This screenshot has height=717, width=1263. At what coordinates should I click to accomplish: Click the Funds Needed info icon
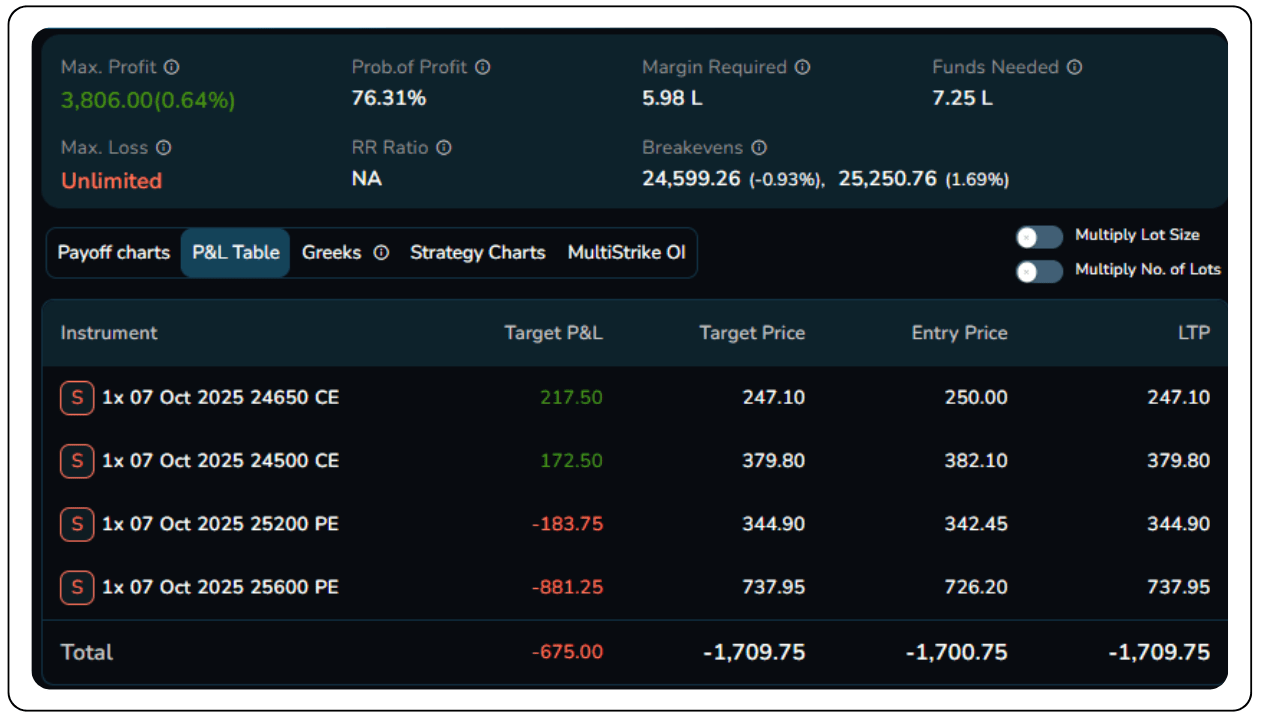pos(1074,67)
